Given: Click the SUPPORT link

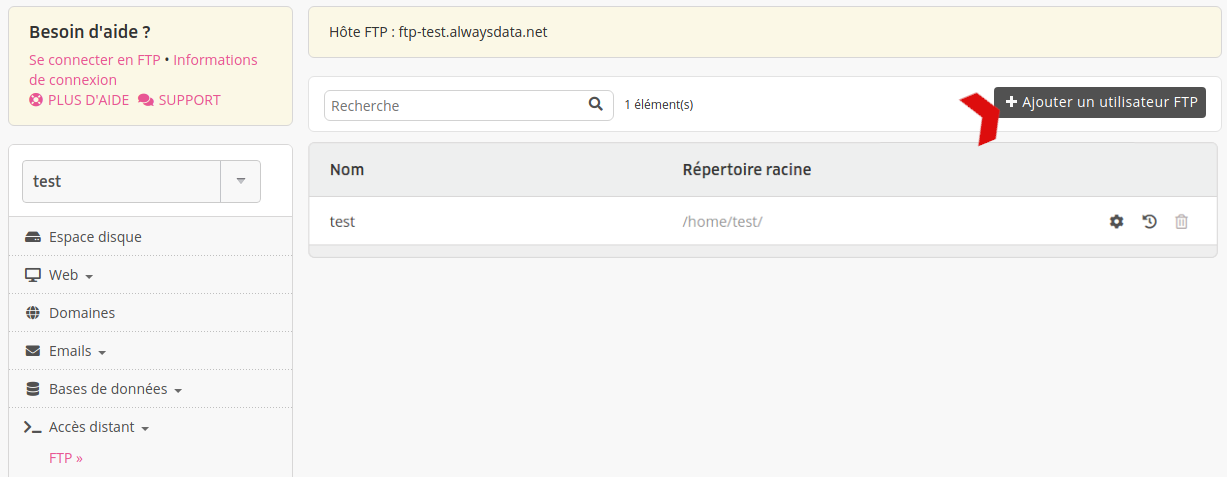Looking at the screenshot, I should tap(189, 100).
